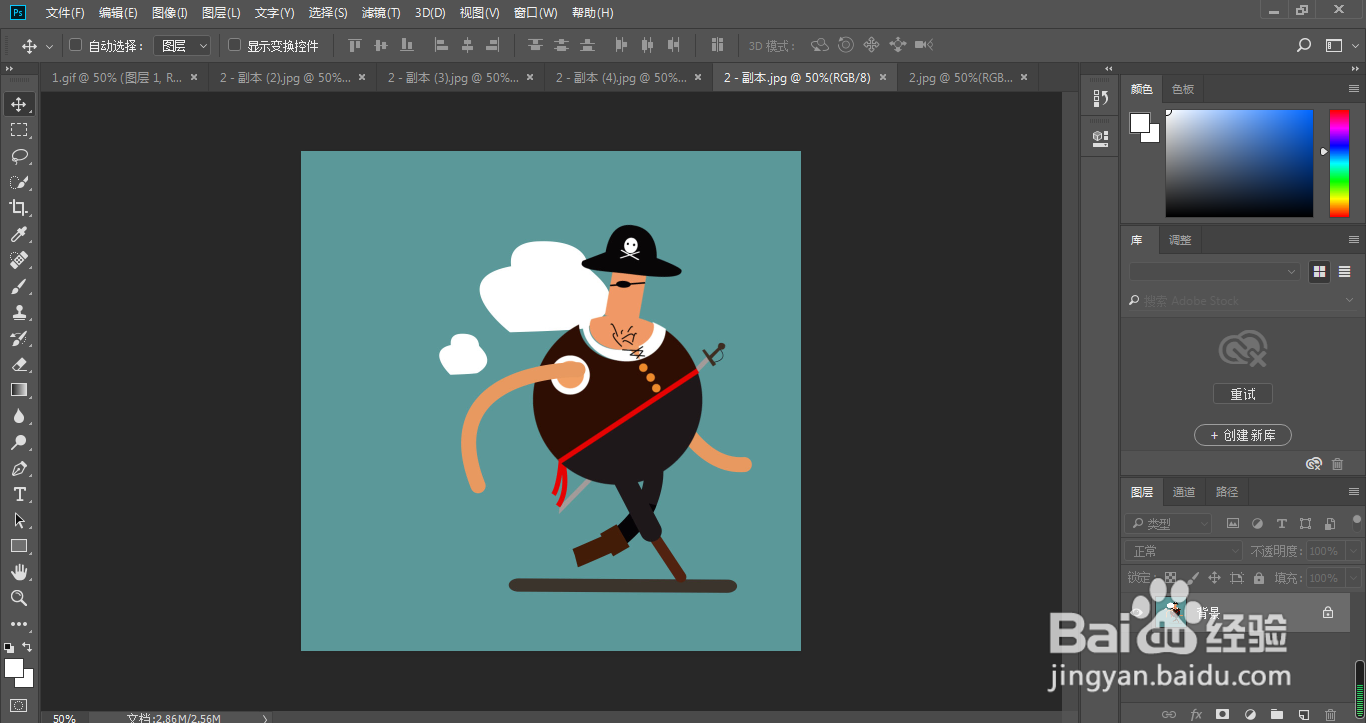Open the 图像(I) menu
The width and height of the screenshot is (1366, 723).
pyautogui.click(x=170, y=13)
